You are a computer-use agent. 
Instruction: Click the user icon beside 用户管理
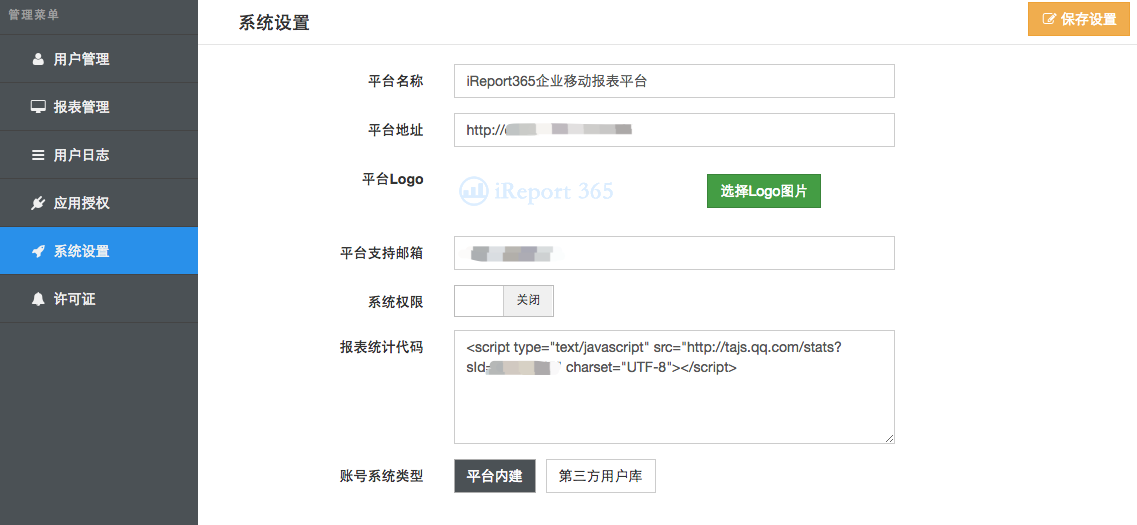point(38,59)
